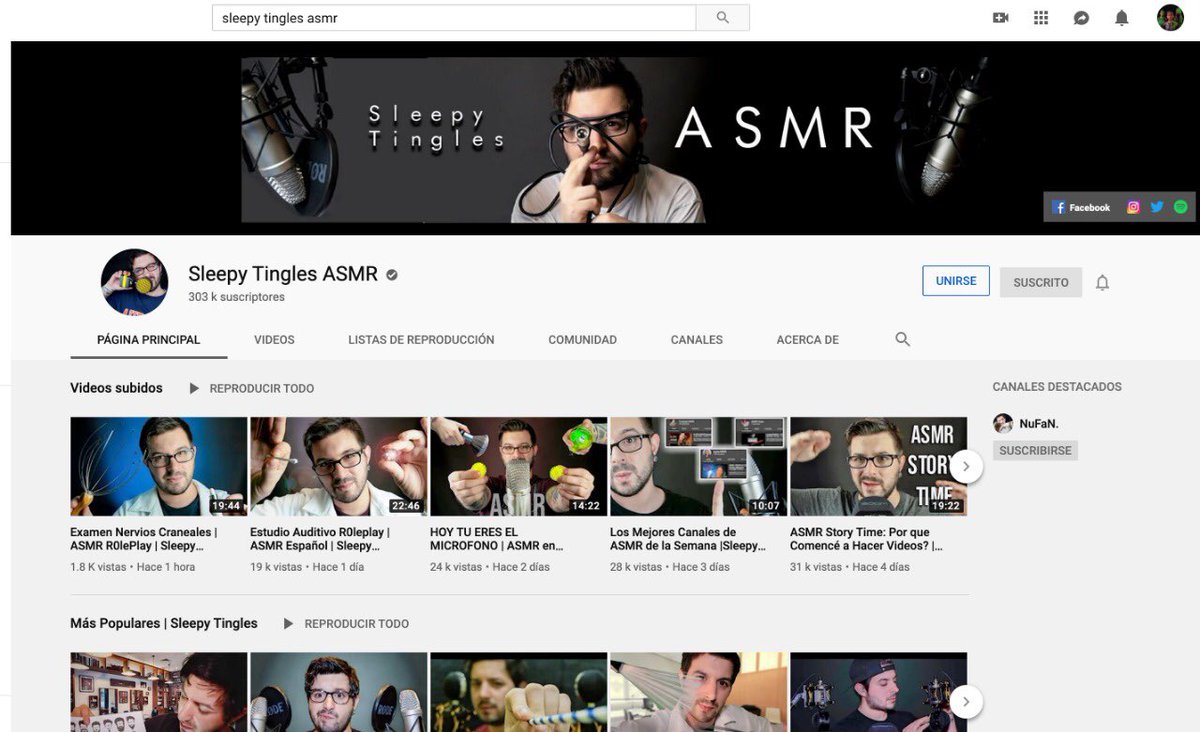Click the NuFaN. channel name

pyautogui.click(x=1039, y=424)
